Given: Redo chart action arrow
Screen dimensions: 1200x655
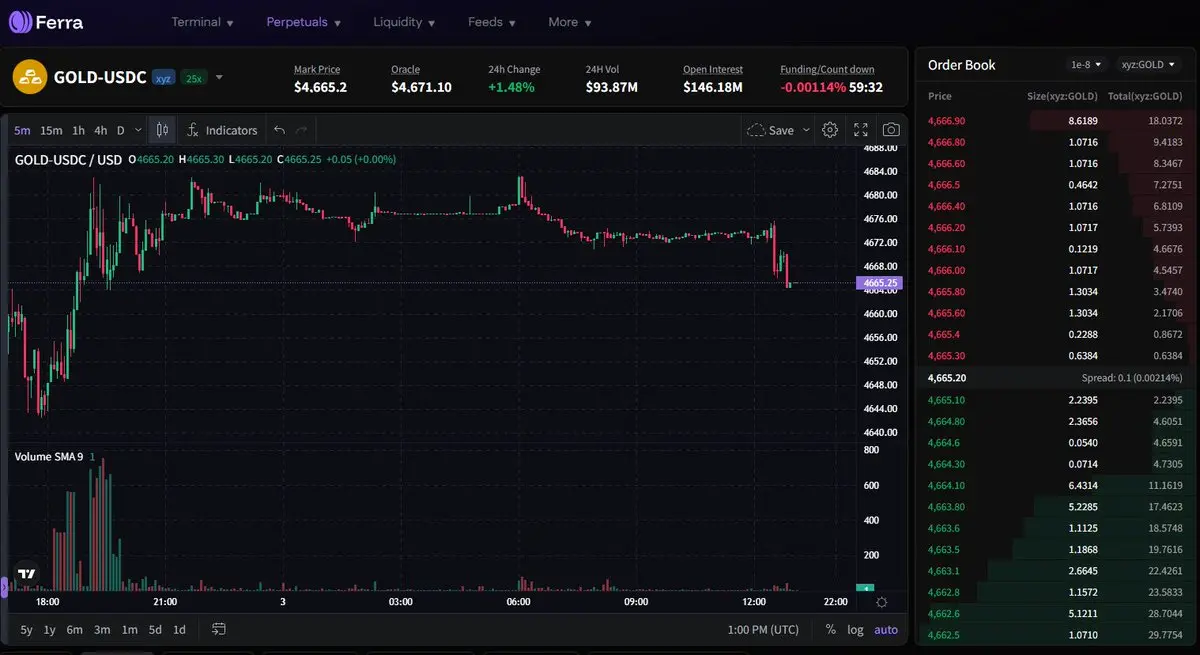Looking at the screenshot, I should tap(301, 130).
